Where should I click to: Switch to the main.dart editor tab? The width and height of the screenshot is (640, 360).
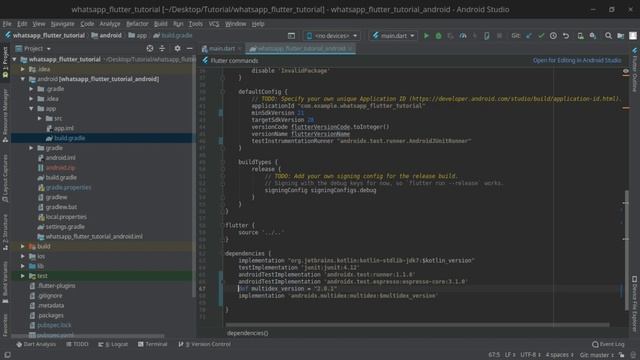point(222,49)
